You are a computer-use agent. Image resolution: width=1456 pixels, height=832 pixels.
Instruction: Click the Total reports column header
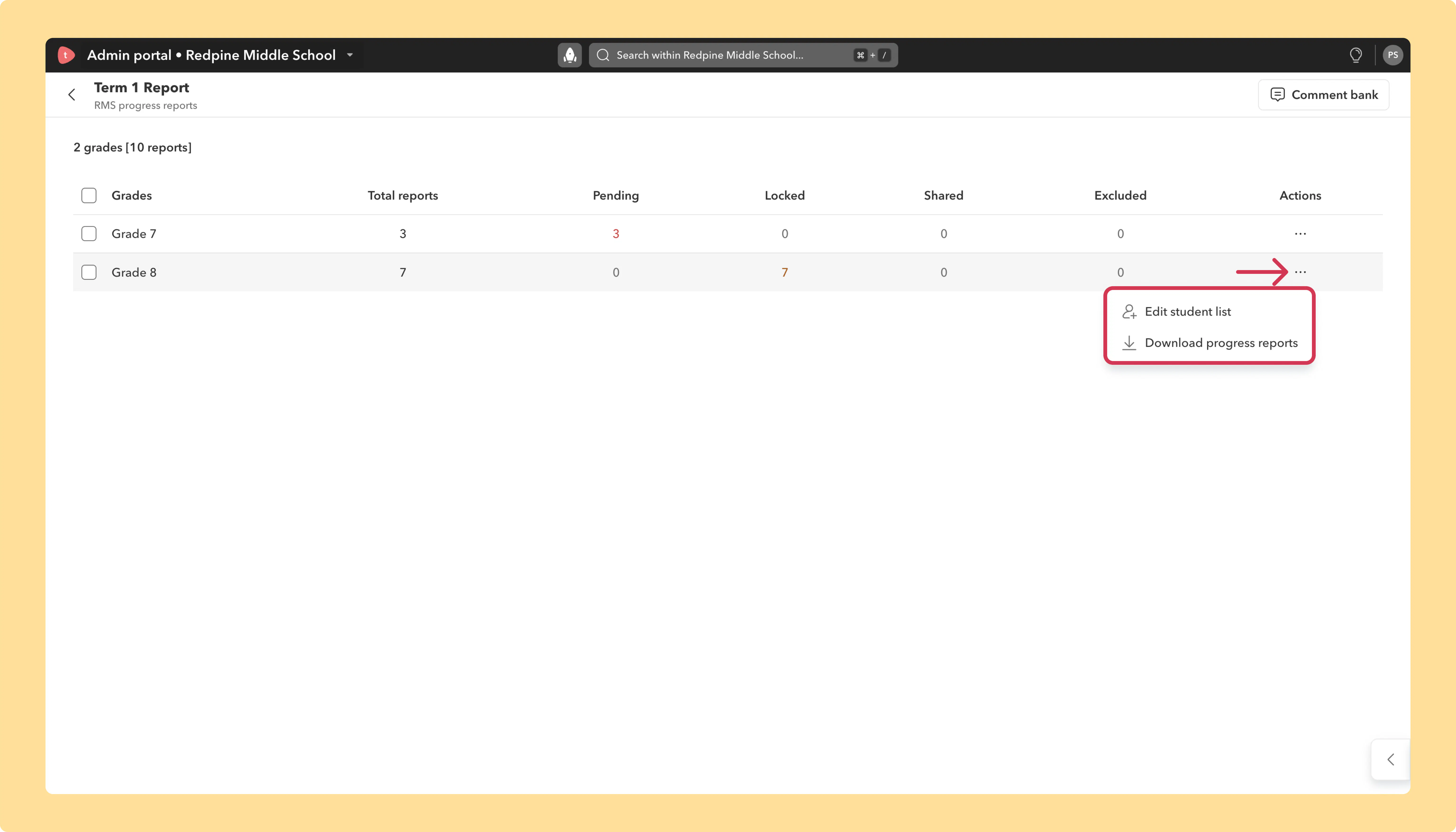coord(403,195)
